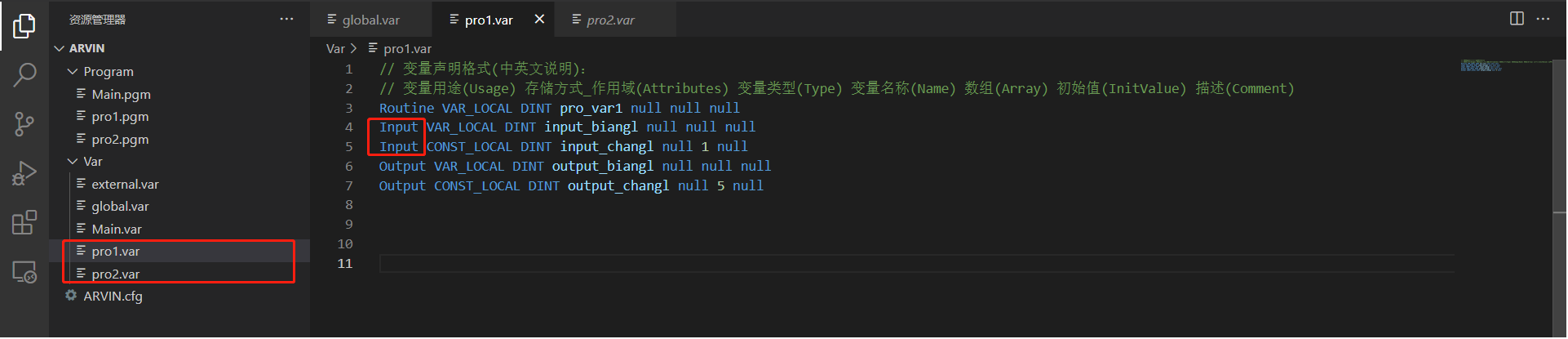Open the Explorer view in activity bar

tap(24, 26)
